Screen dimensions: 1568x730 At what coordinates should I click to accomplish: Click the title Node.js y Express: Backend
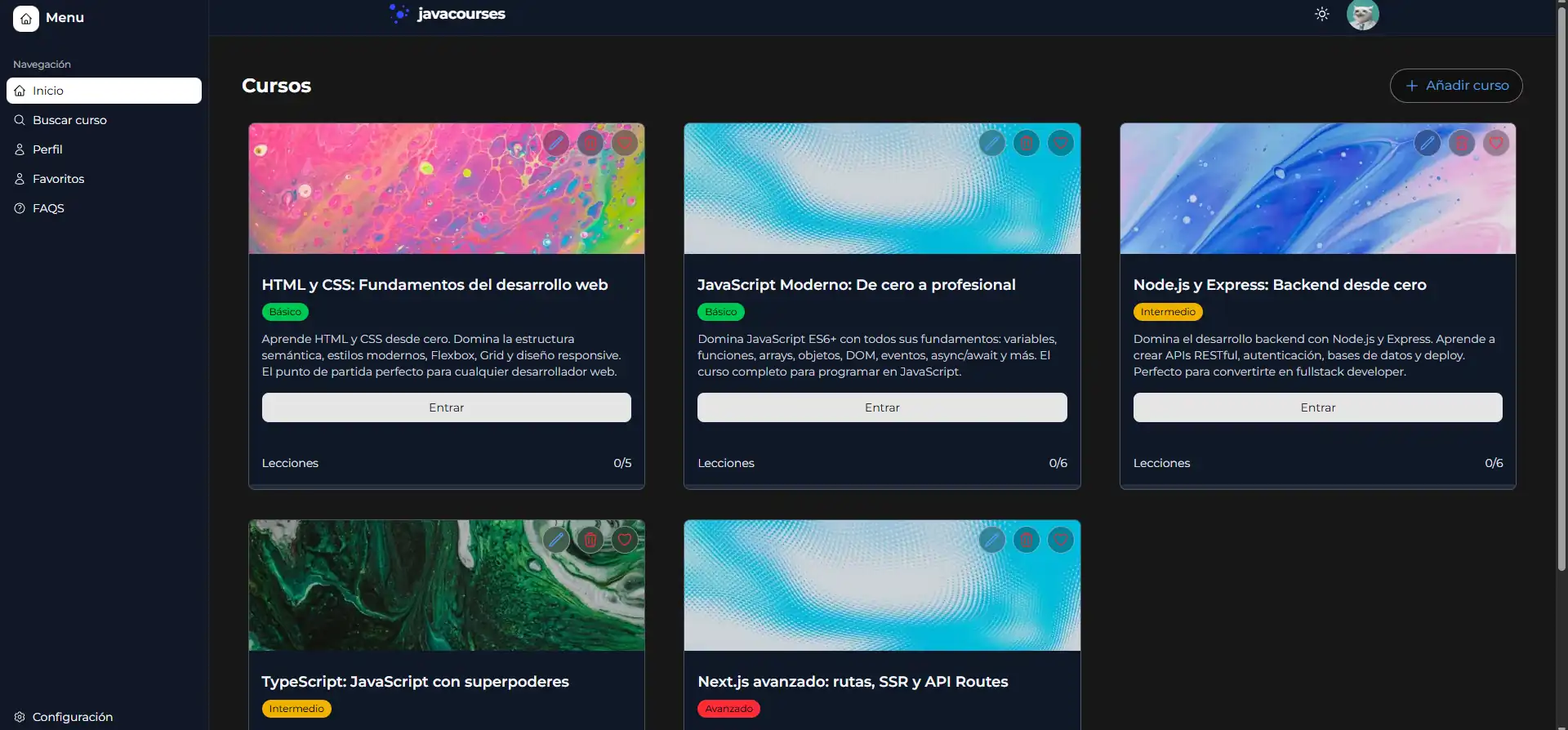(1280, 285)
